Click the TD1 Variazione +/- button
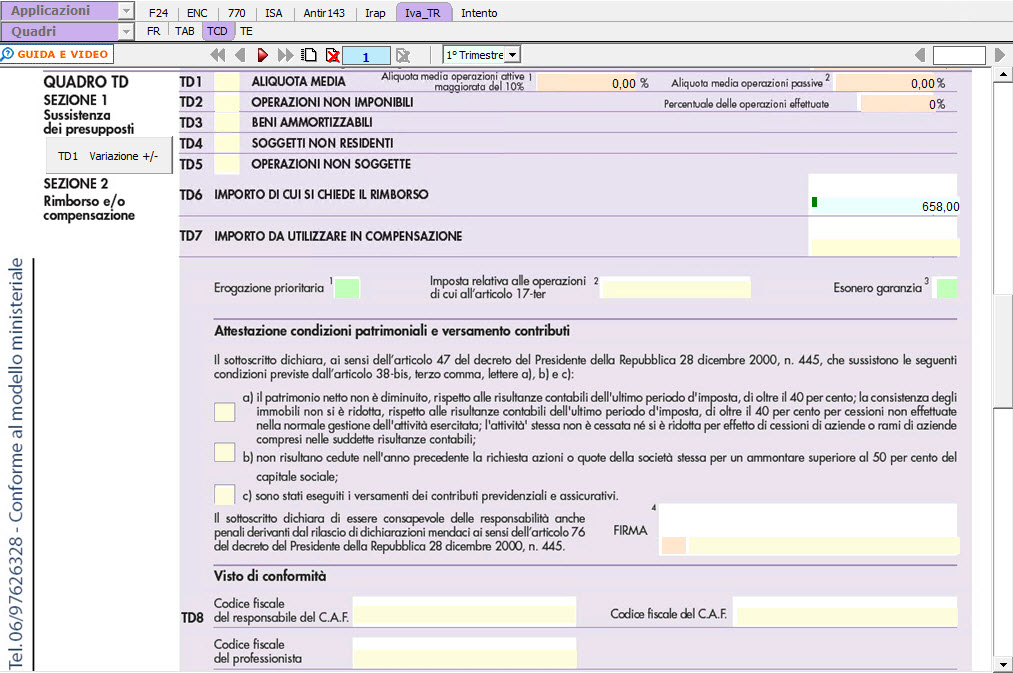The image size is (1013, 673). pos(109,156)
